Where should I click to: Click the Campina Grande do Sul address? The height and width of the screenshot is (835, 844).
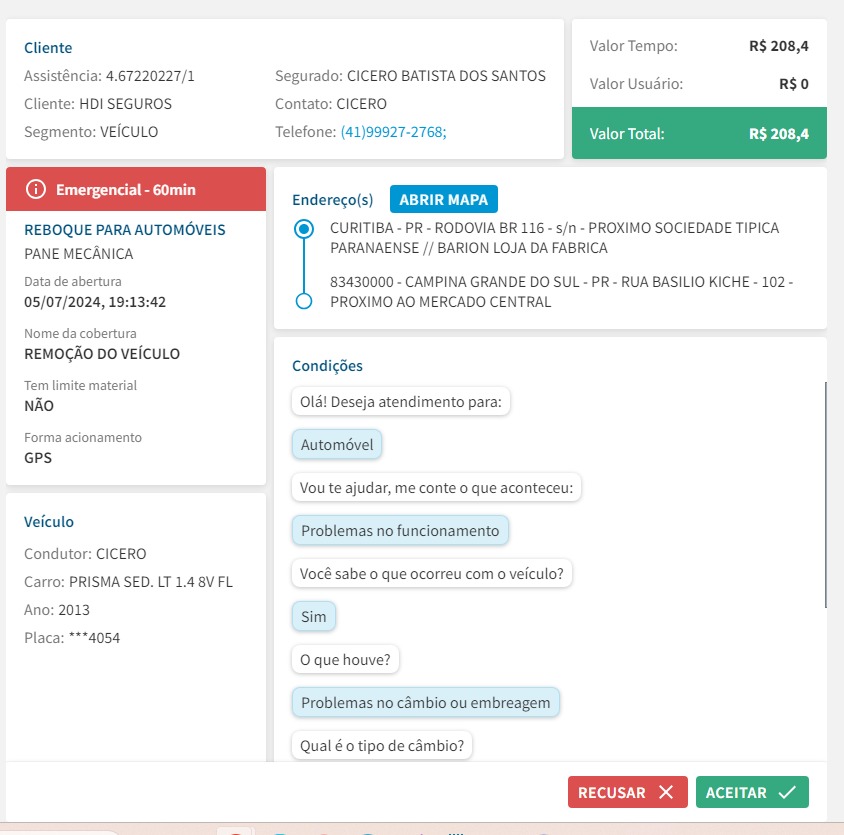pyautogui.click(x=561, y=292)
